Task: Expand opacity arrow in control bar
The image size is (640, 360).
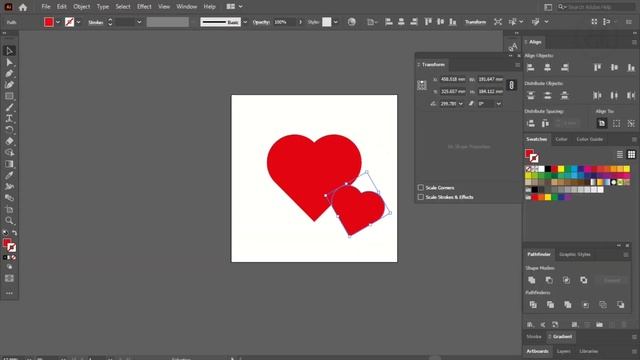Action: click(300, 22)
